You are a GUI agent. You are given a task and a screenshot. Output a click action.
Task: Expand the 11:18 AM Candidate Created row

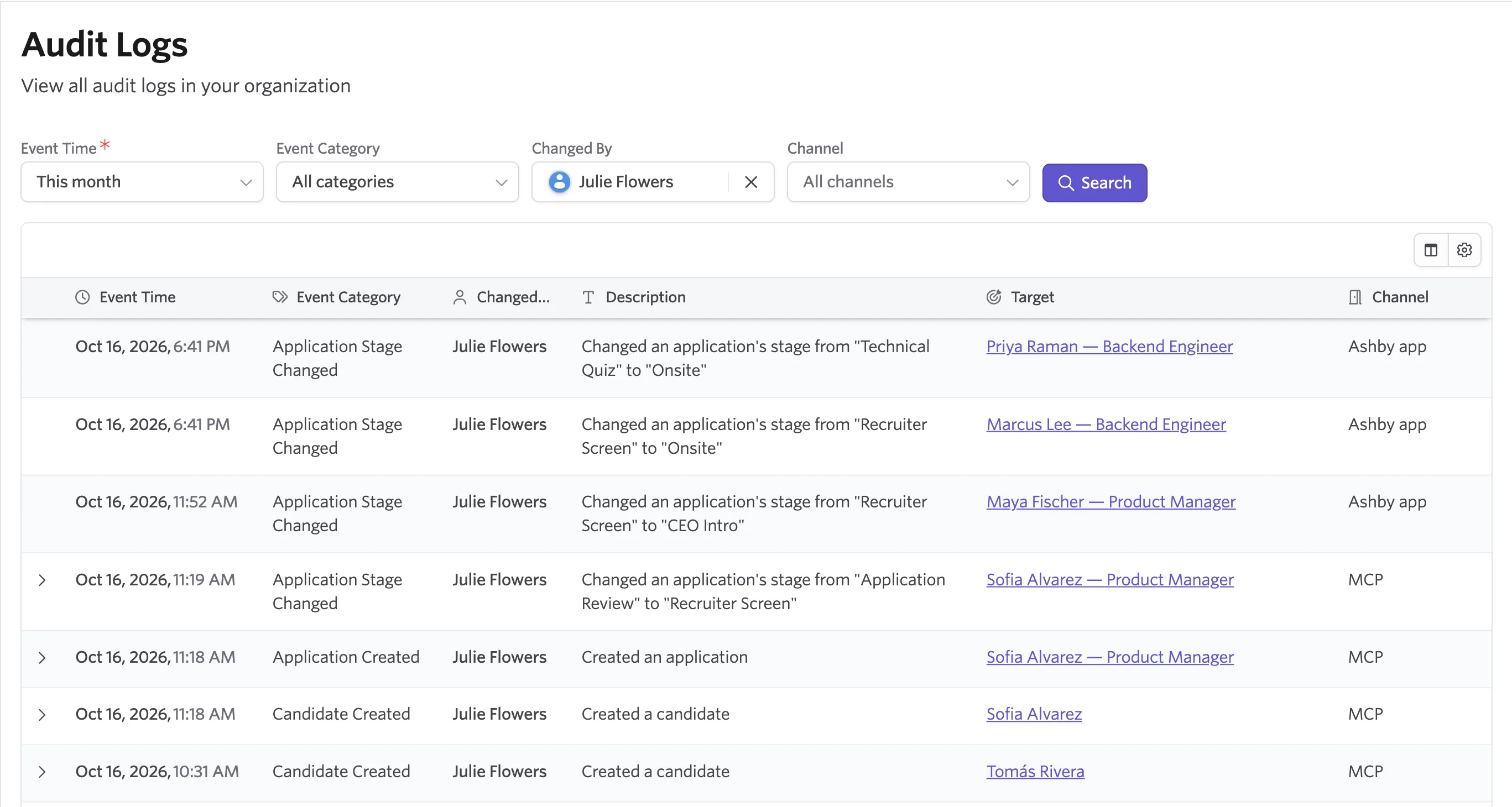[42, 715]
